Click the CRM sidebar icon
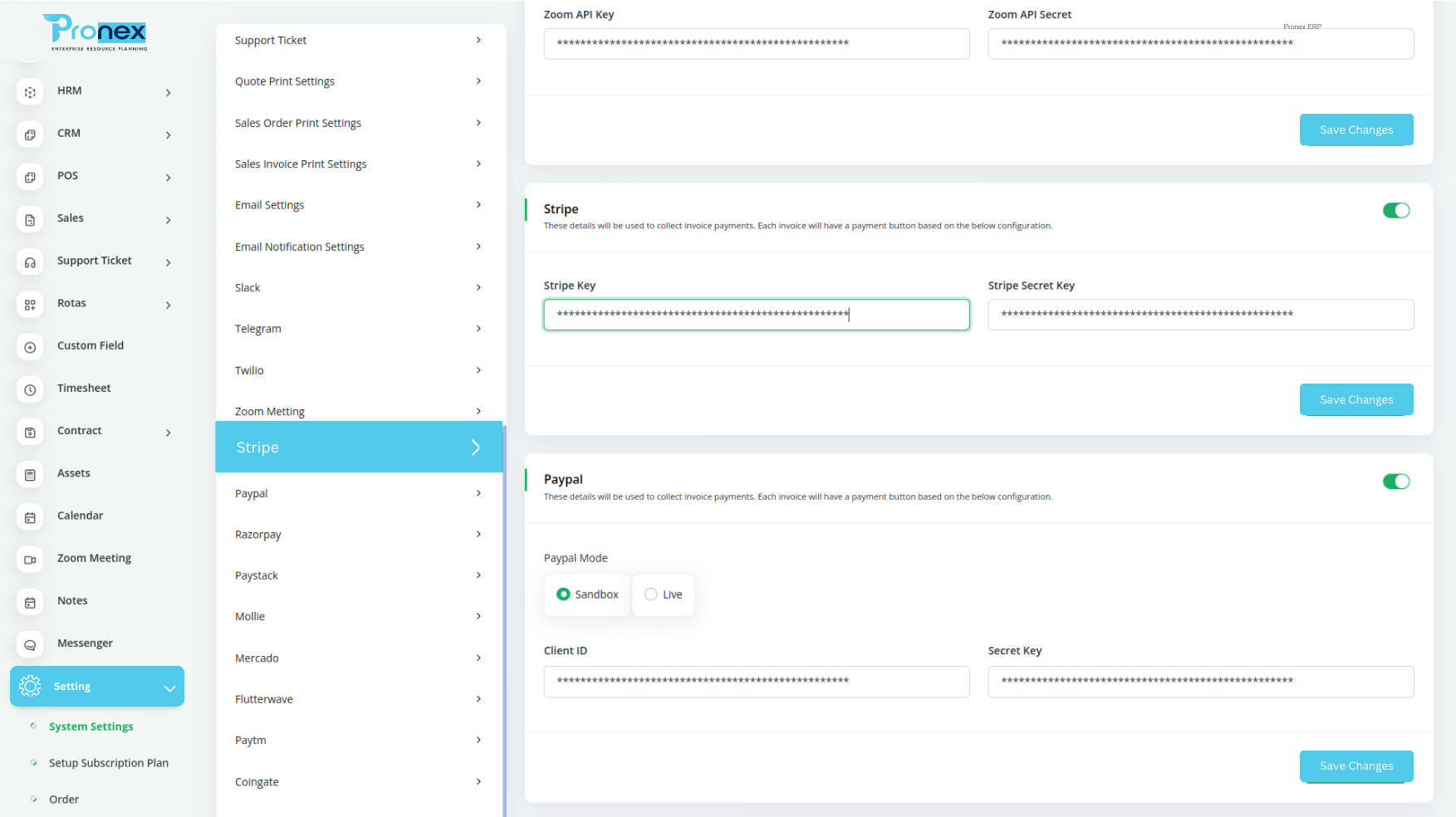The image size is (1456, 817). (x=30, y=135)
